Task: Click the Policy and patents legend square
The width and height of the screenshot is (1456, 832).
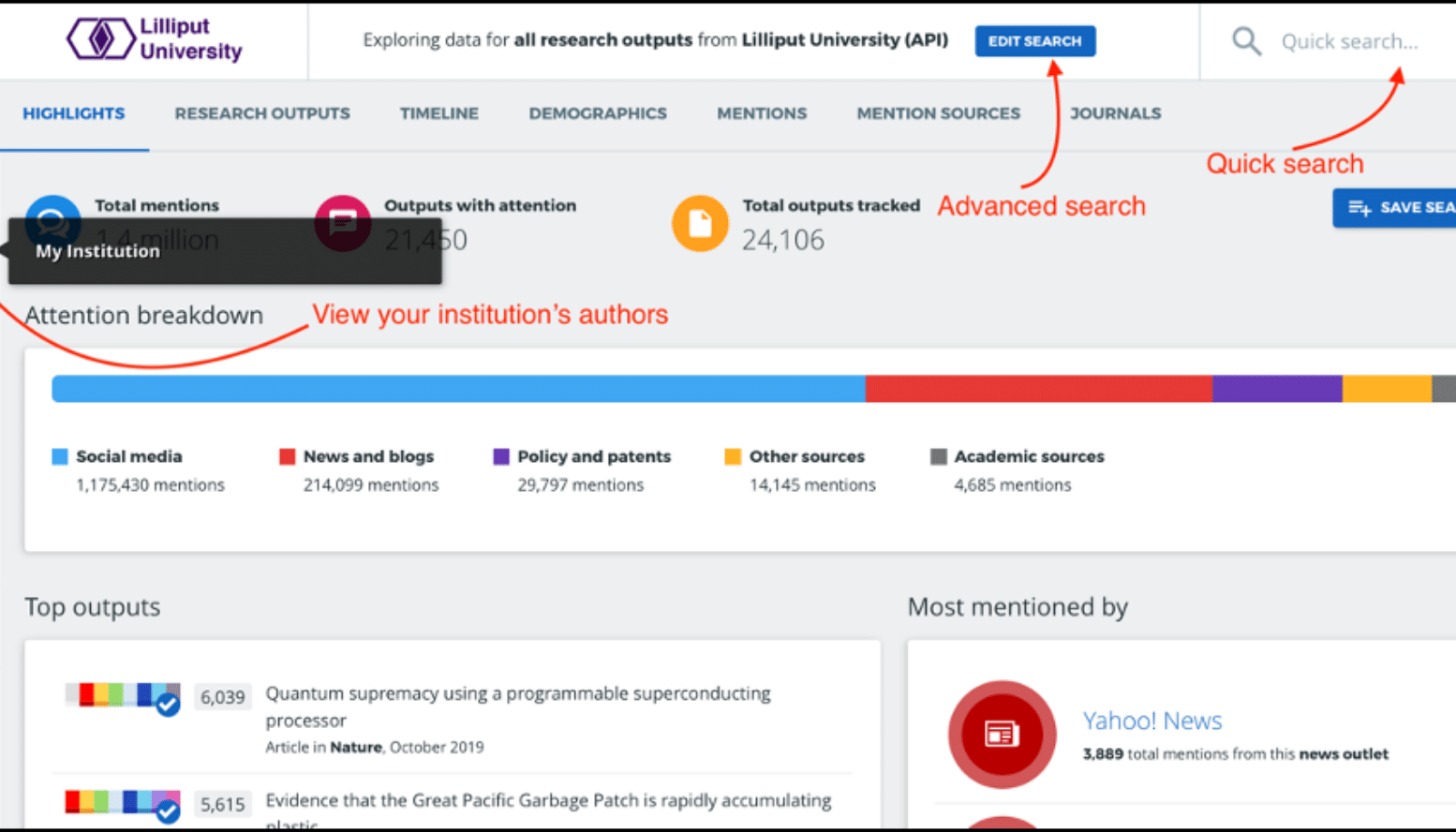Action: 501,456
